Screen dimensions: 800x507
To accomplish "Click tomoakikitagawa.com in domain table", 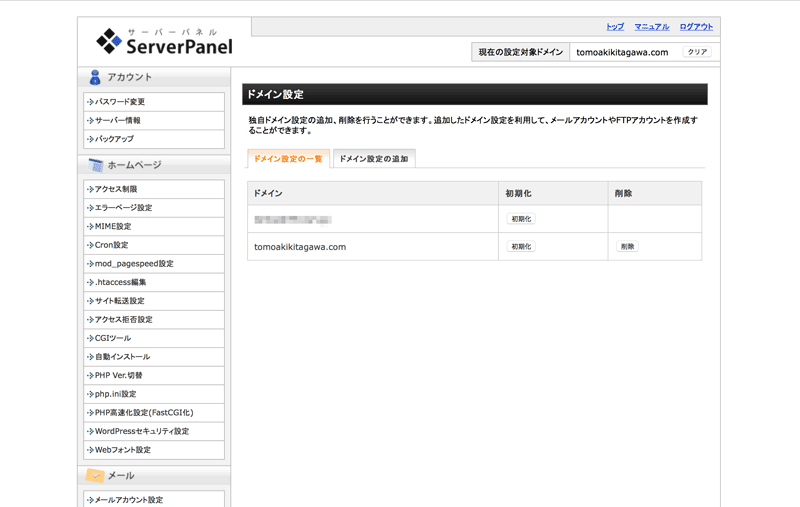I will click(300, 247).
